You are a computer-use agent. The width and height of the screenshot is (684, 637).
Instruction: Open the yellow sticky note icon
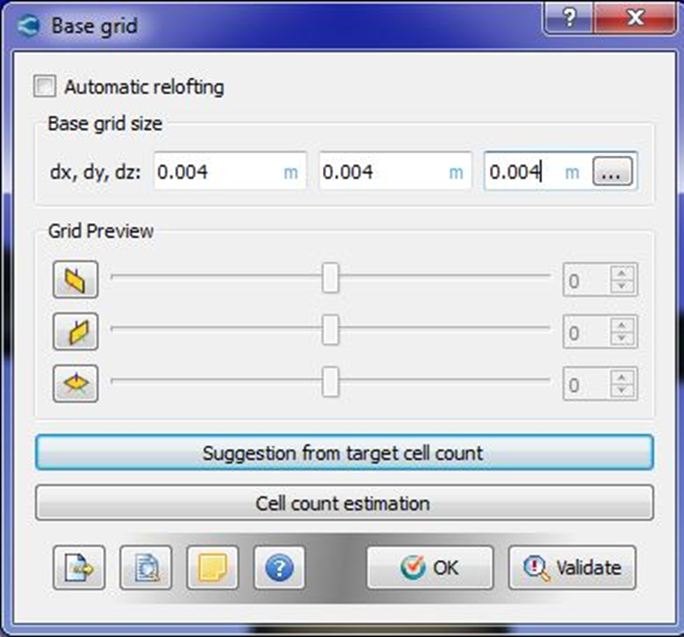[x=213, y=568]
